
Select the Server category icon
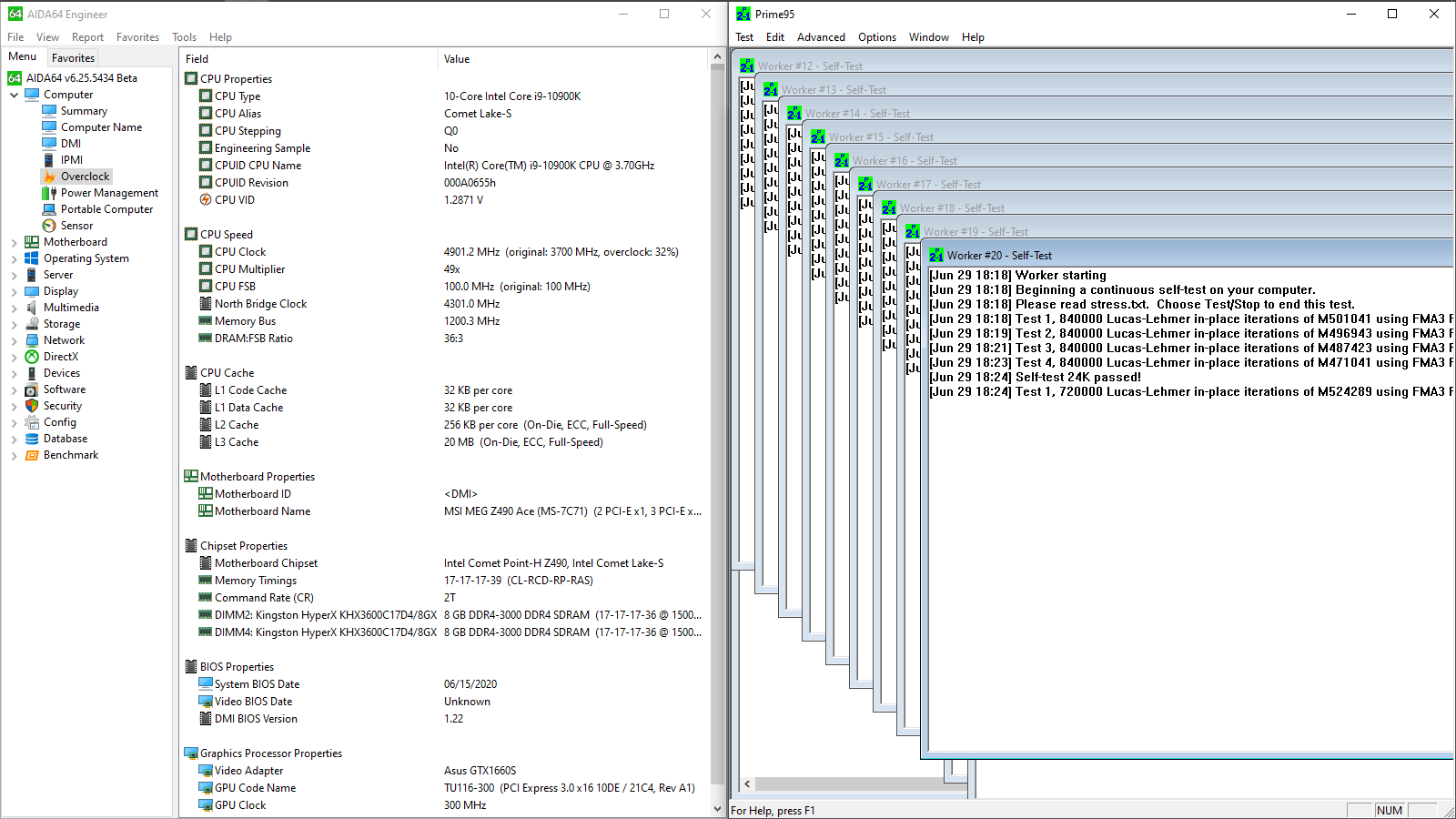tap(32, 275)
